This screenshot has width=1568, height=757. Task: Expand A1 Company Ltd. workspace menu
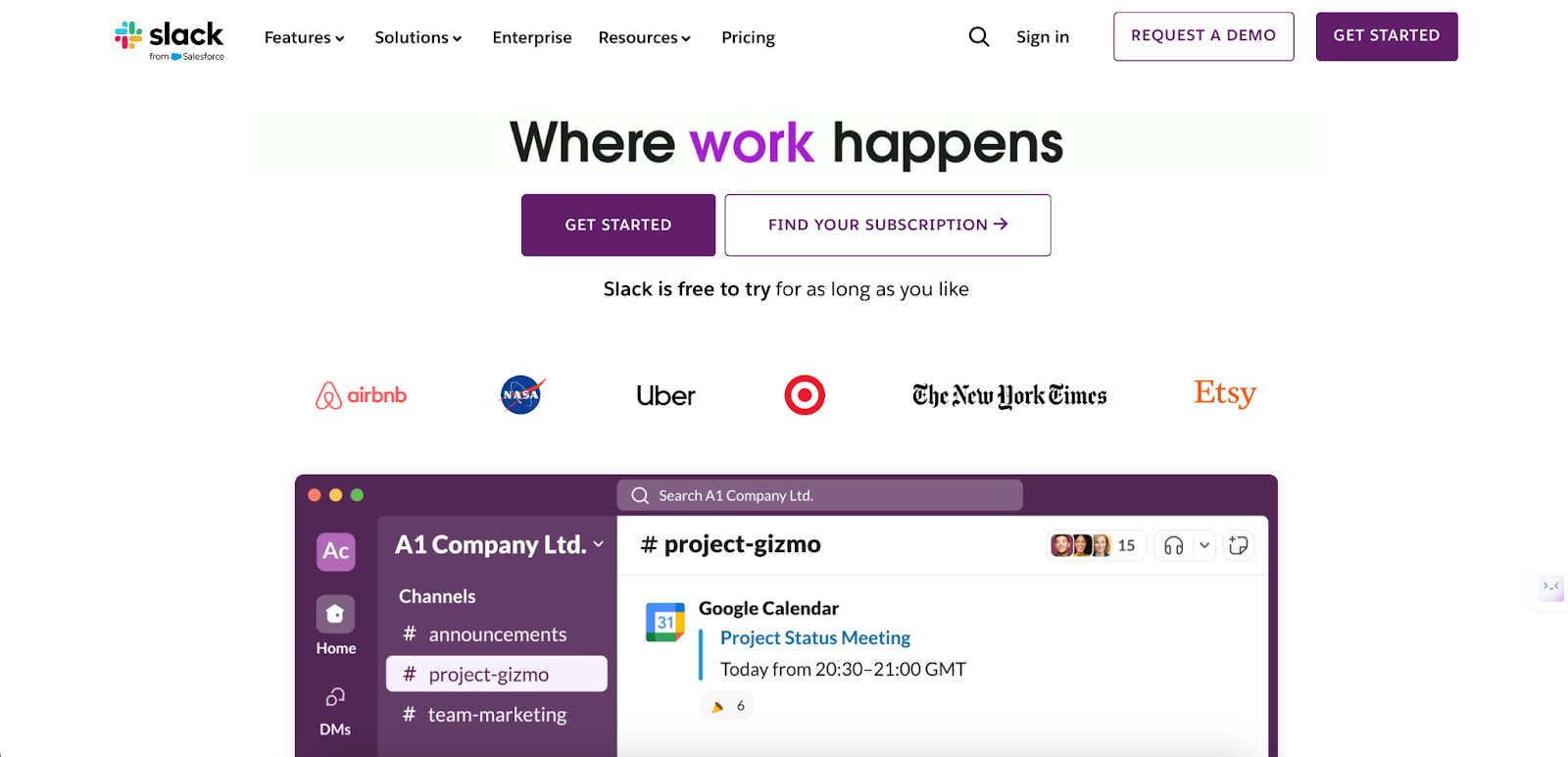tap(500, 544)
